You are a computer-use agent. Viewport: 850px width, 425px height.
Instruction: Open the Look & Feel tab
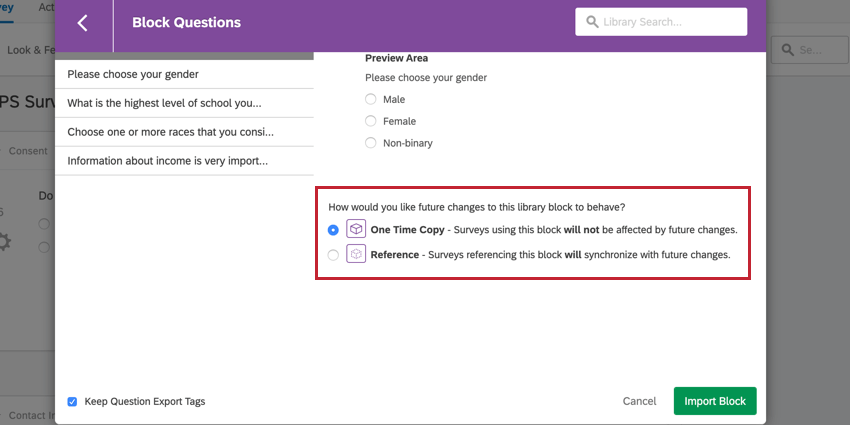28,49
